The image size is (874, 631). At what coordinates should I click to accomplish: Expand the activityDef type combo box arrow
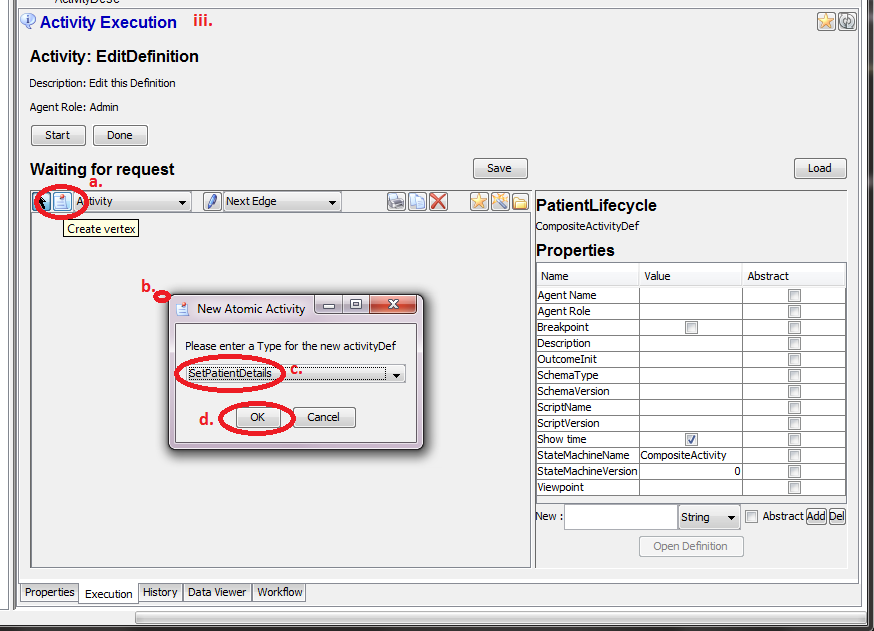coord(396,374)
